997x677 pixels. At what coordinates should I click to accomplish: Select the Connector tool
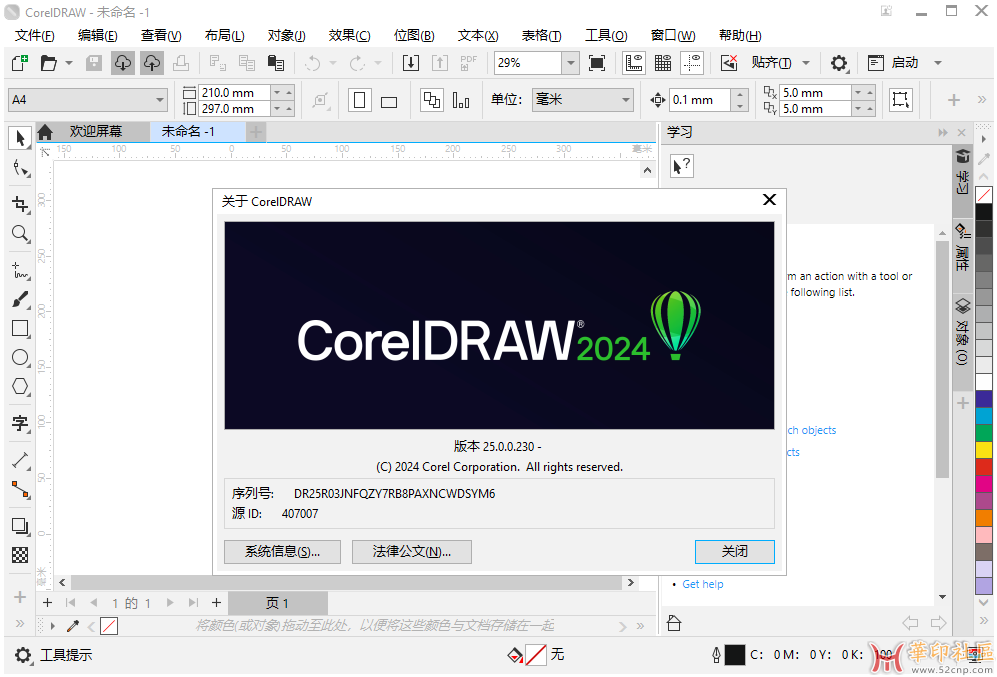(20, 489)
